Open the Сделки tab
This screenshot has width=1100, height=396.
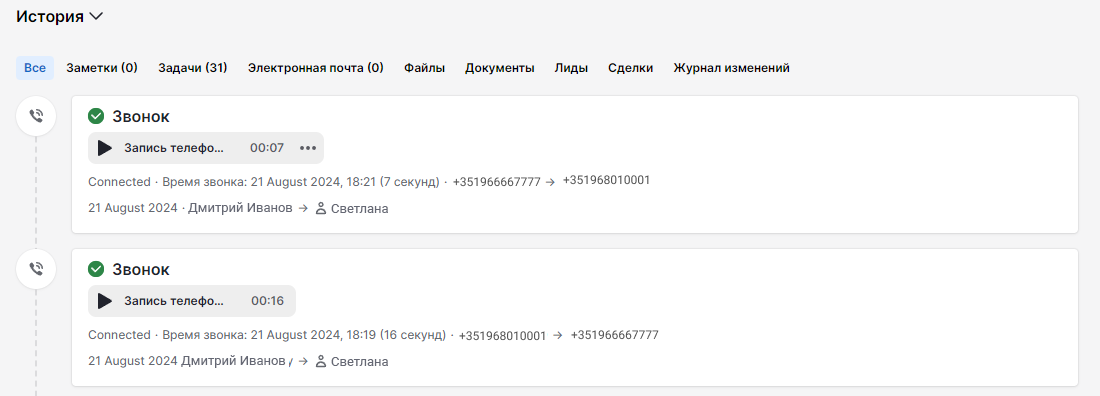[x=631, y=68]
